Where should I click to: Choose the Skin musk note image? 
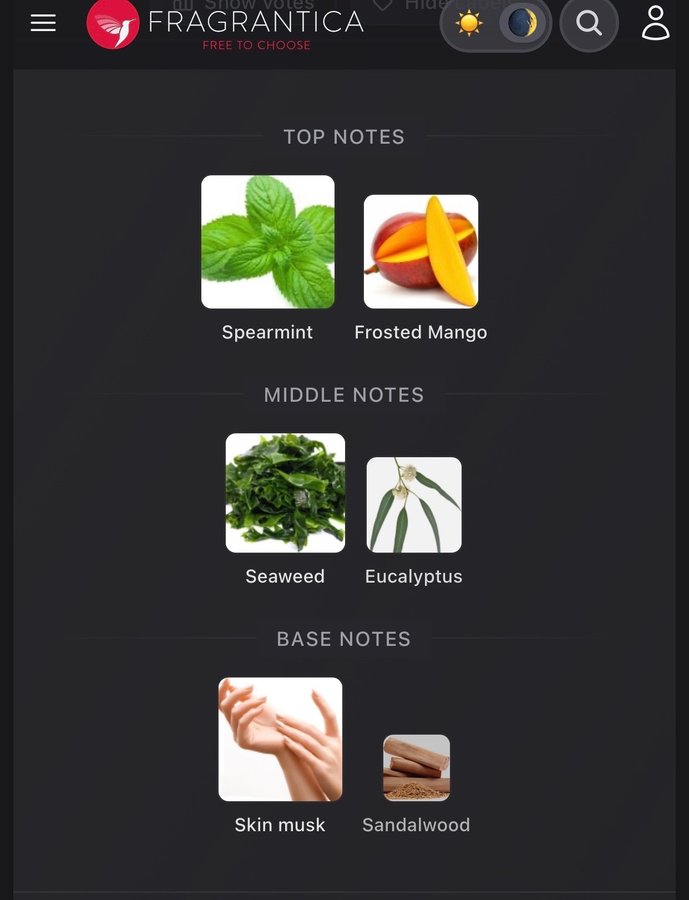tap(280, 739)
